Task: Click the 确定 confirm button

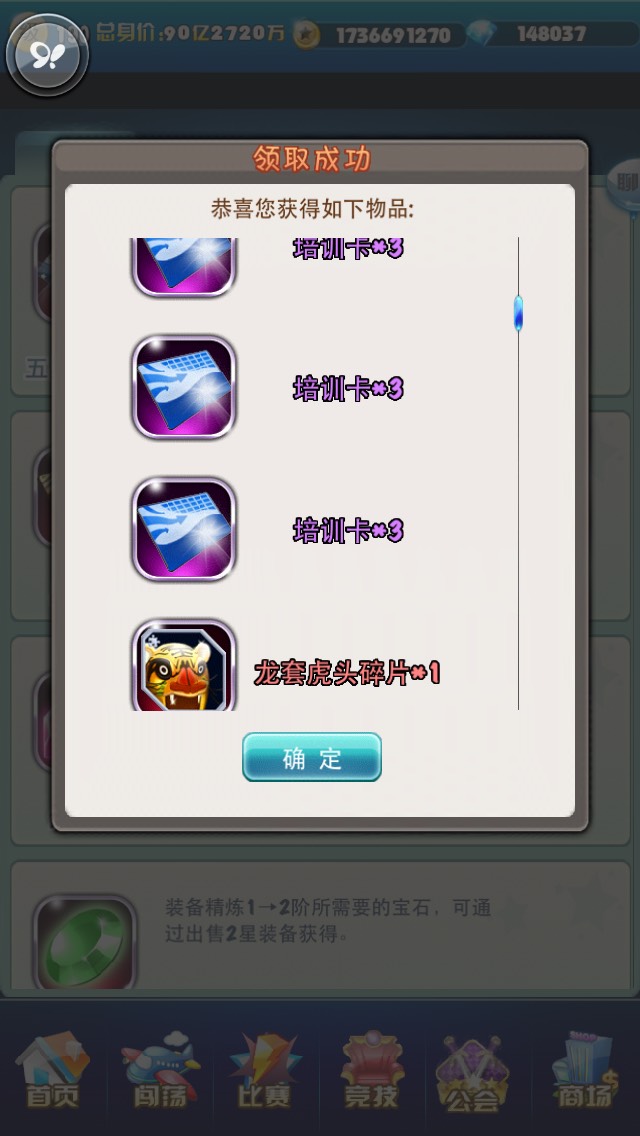Action: click(x=312, y=757)
